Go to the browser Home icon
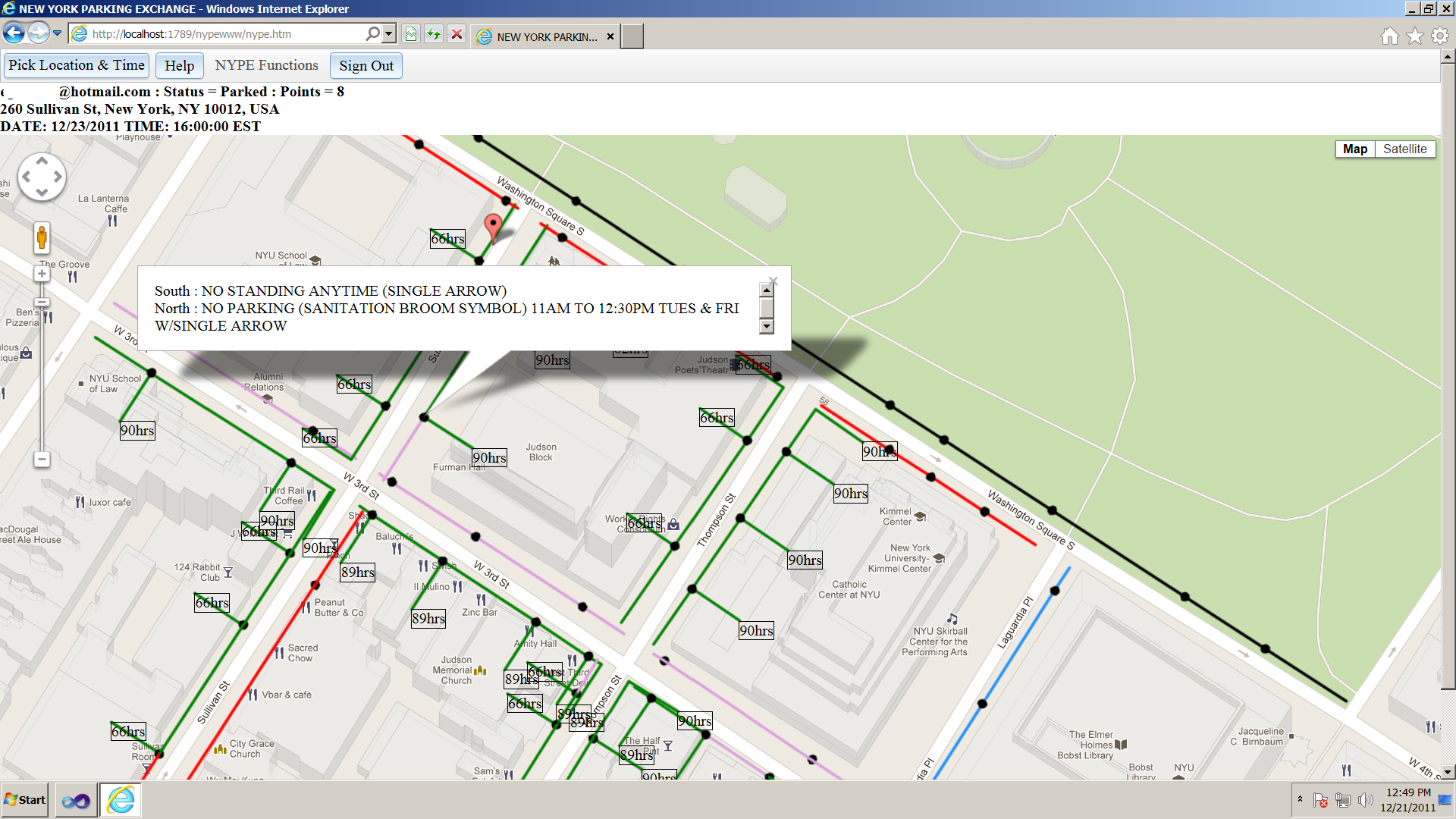Screen dimensions: 1456x819 pos(1389,36)
